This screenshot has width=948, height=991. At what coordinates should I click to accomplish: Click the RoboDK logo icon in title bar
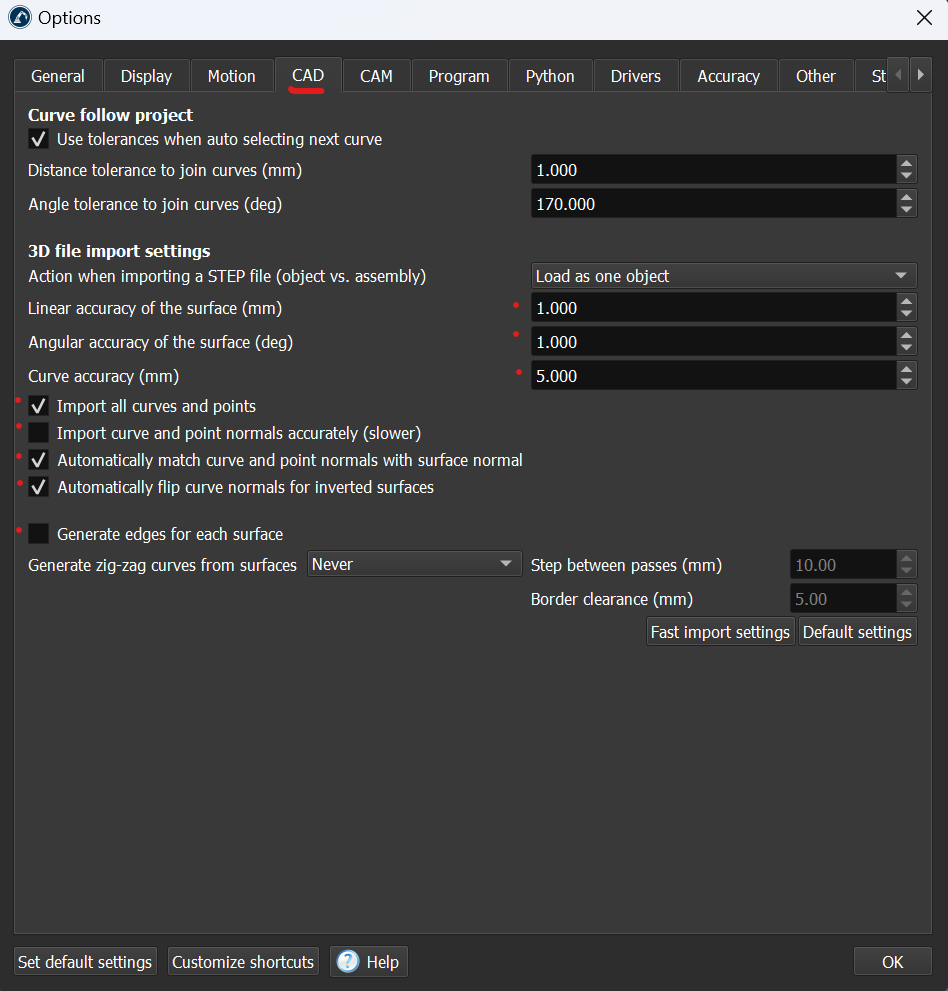pos(20,18)
